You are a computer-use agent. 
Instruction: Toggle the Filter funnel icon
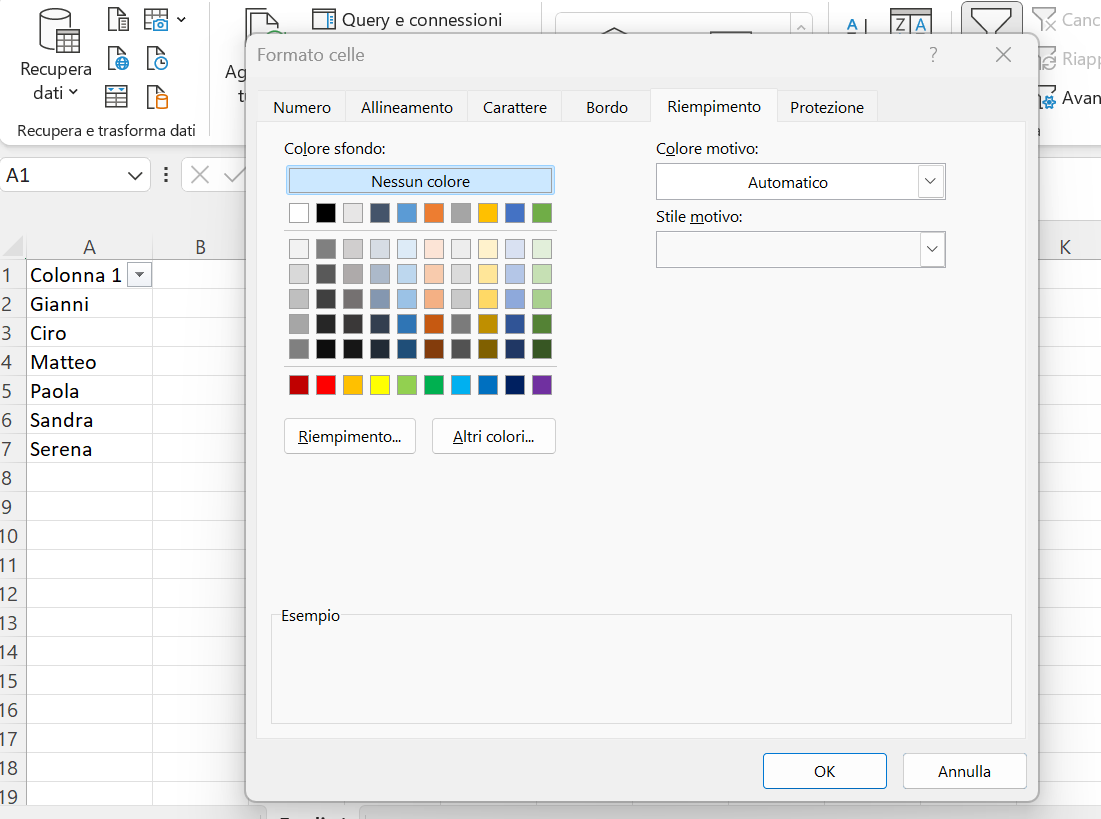(991, 20)
